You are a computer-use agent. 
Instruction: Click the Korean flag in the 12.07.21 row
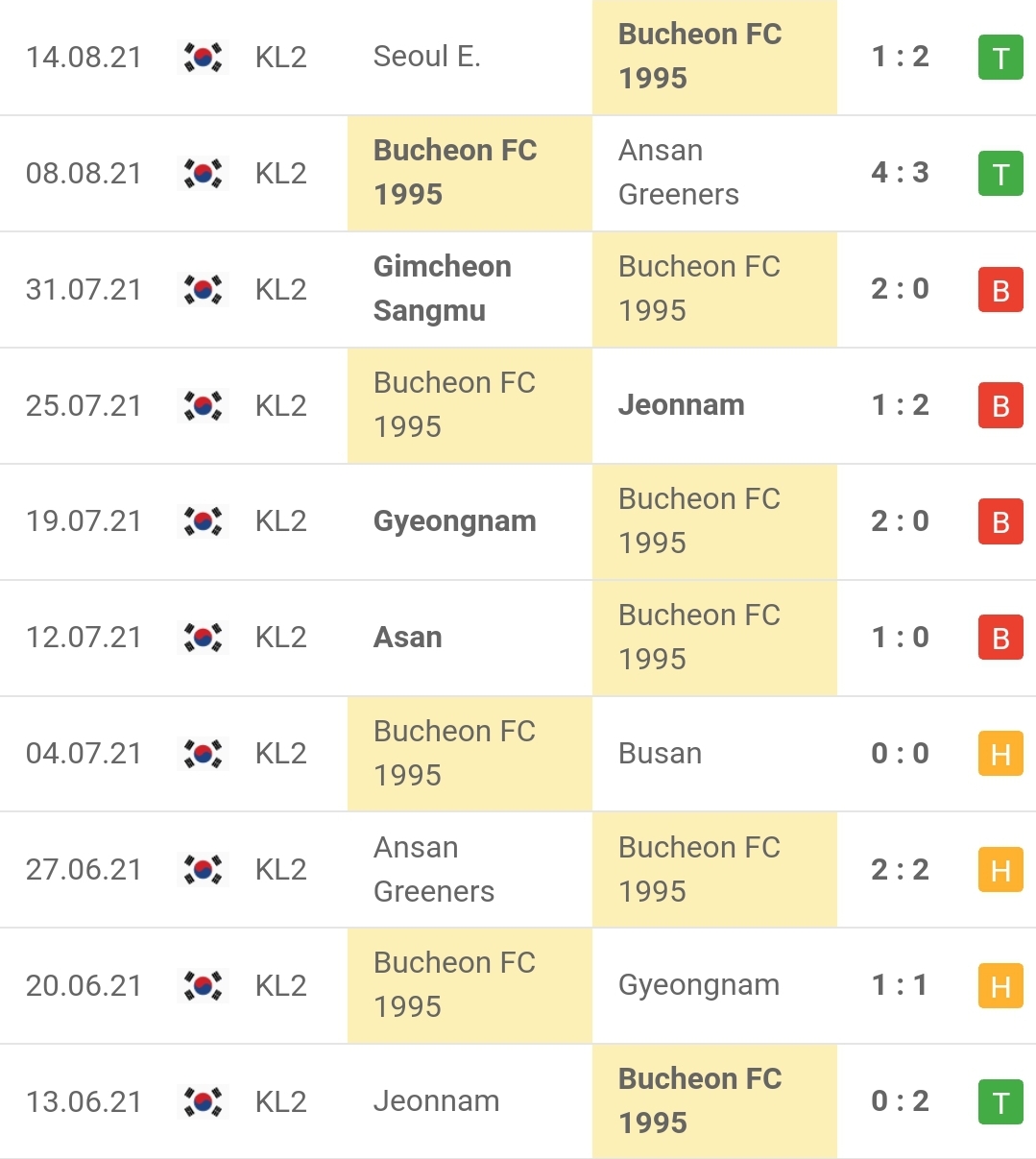(203, 638)
